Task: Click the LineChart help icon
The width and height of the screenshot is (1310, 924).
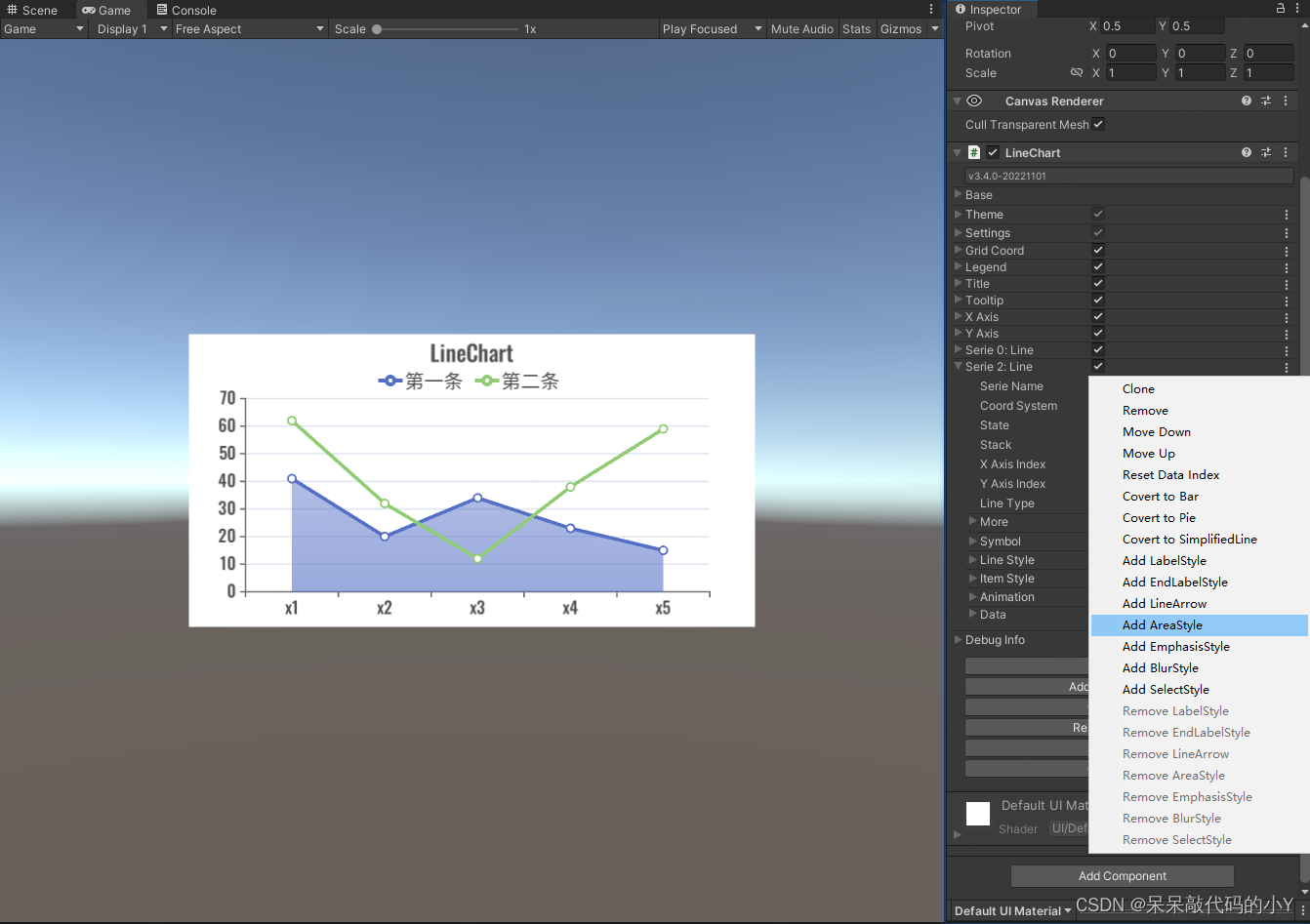Action: [1247, 152]
